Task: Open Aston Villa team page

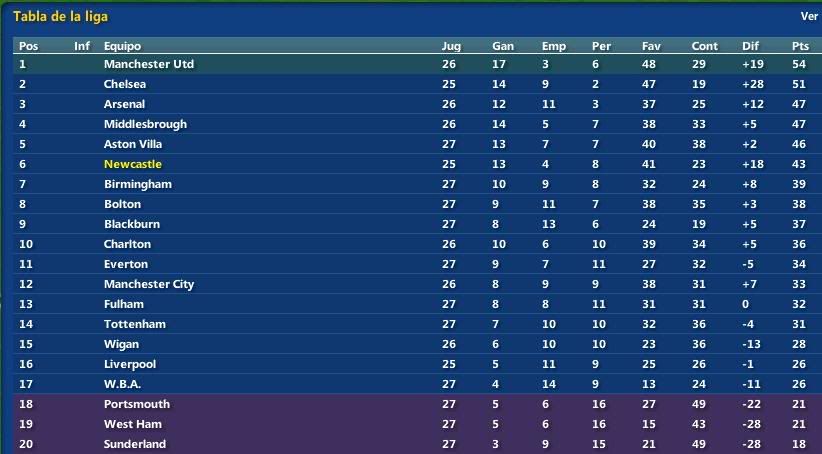Action: (133, 144)
